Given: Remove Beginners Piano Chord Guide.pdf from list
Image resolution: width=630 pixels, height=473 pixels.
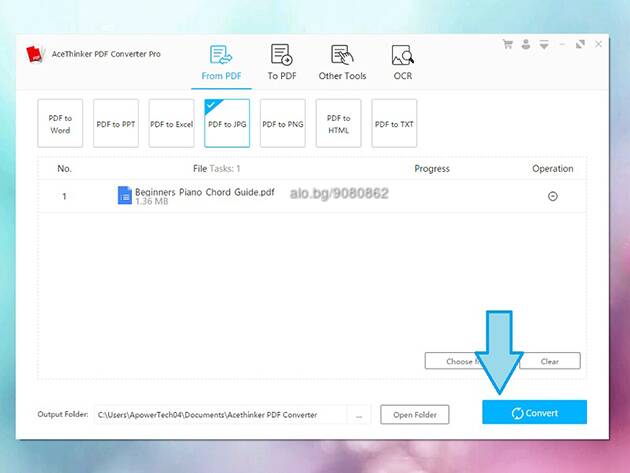Looking at the screenshot, I should [553, 196].
